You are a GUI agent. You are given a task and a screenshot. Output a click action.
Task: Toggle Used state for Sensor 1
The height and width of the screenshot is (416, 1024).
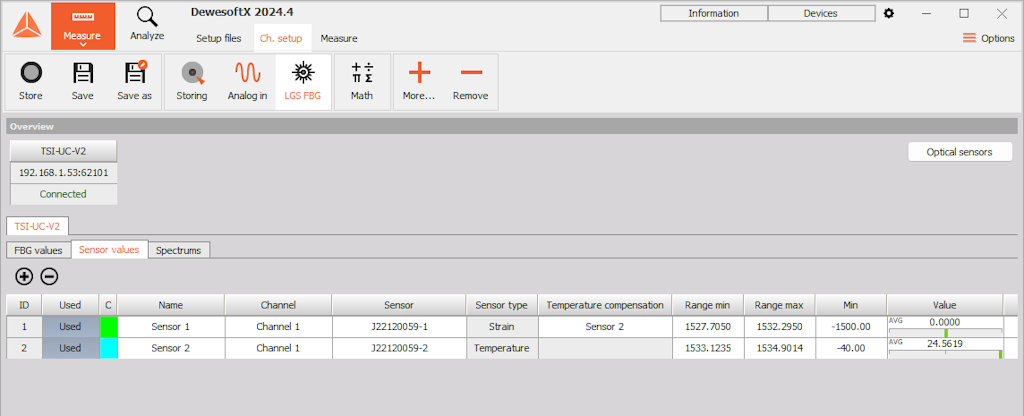tap(70, 327)
